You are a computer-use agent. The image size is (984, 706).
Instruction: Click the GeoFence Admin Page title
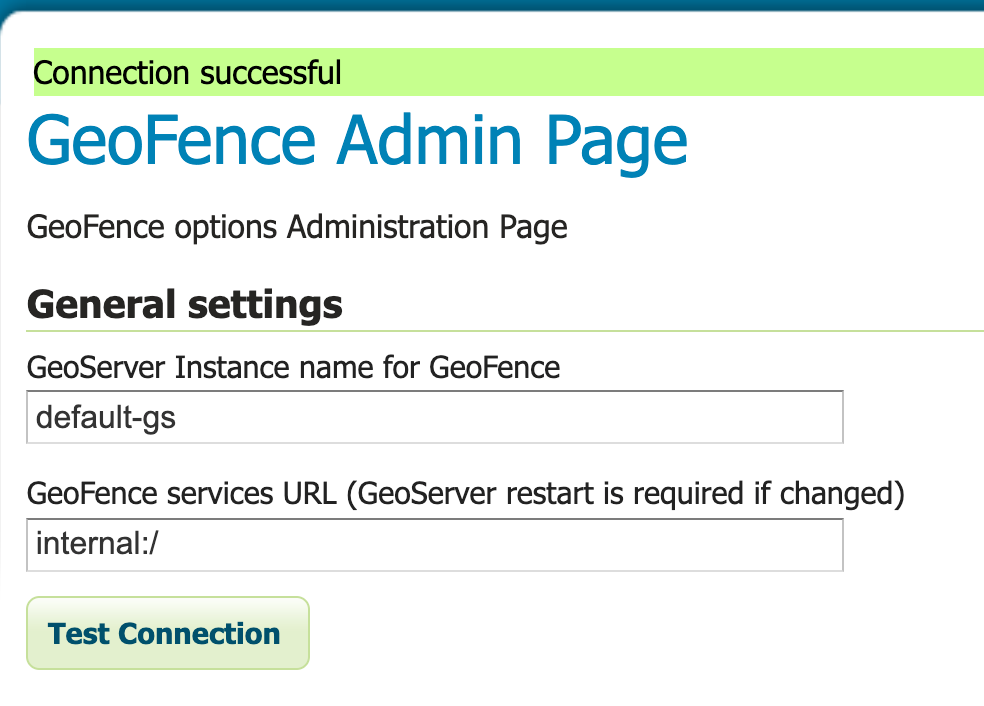[x=357, y=141]
